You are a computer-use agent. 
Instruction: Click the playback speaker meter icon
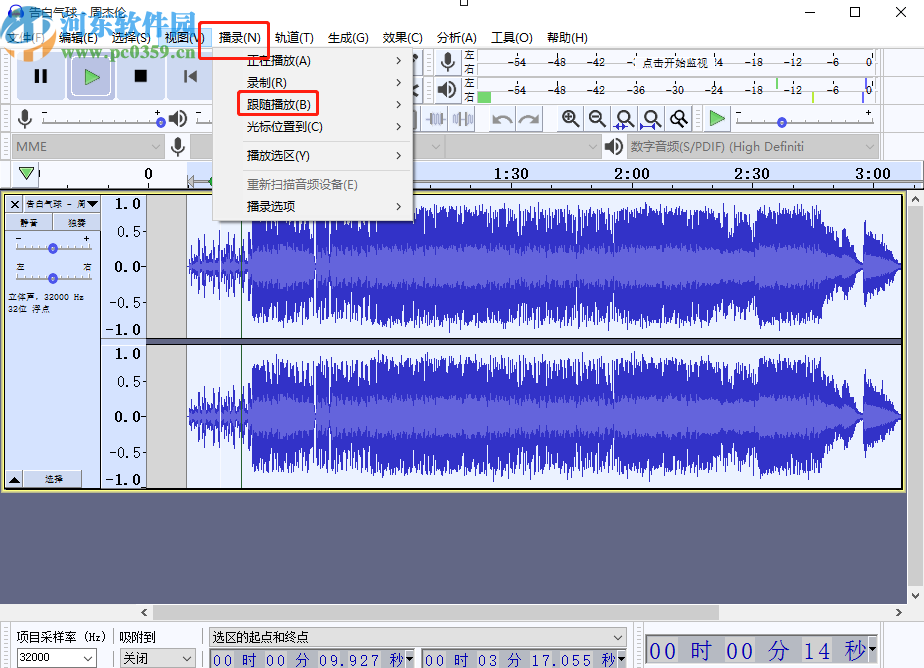[448, 89]
